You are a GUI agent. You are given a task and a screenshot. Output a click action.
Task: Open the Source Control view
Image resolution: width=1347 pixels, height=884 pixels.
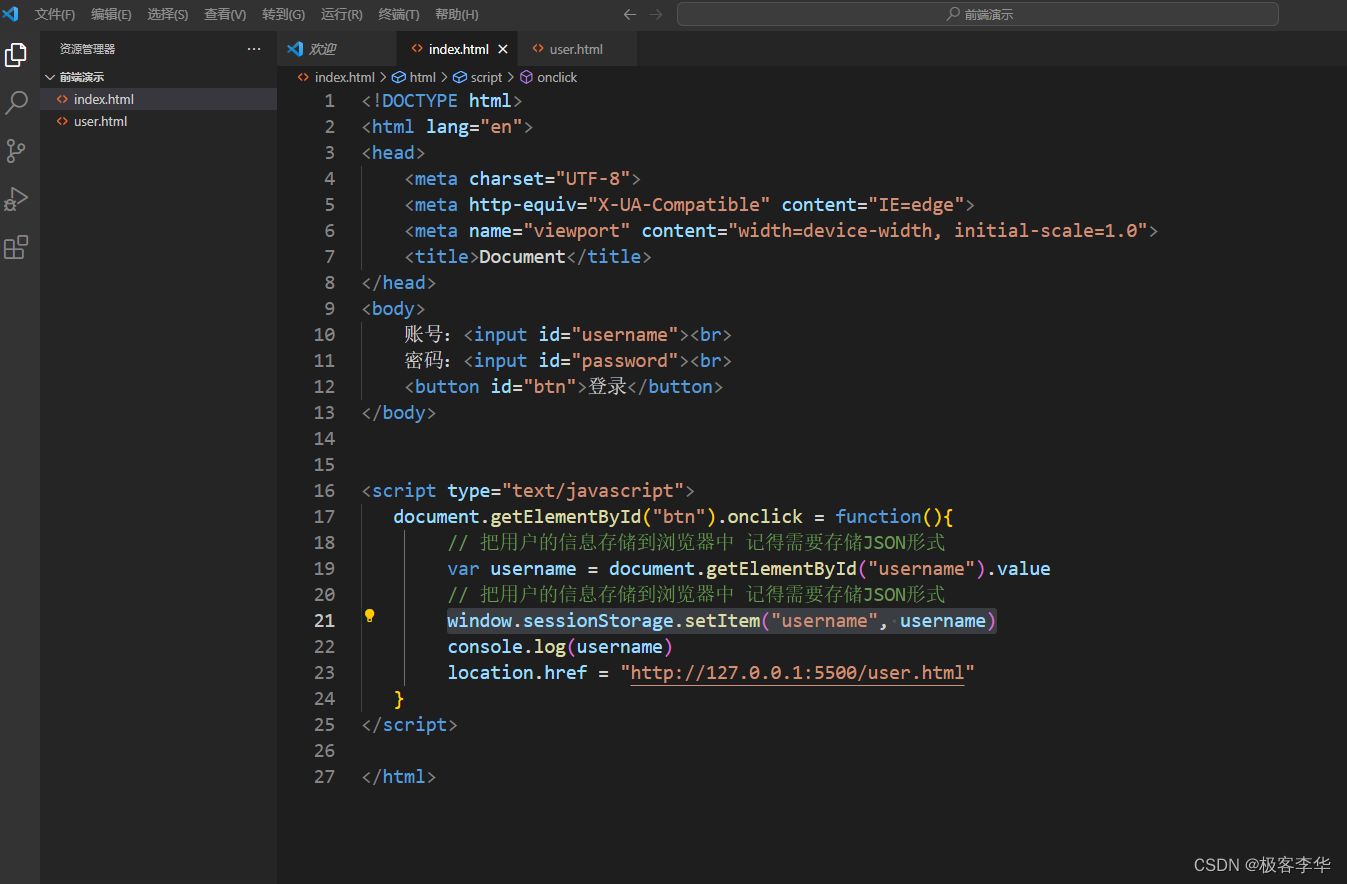16,151
